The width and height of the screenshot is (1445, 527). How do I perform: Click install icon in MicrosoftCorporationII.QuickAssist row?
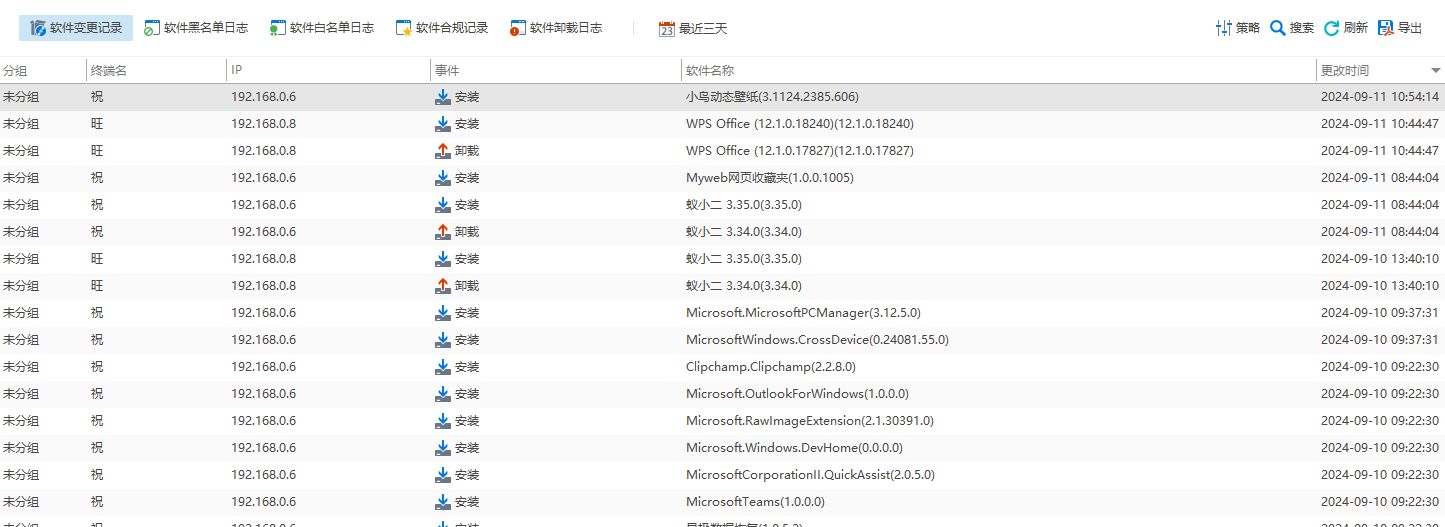click(x=443, y=475)
